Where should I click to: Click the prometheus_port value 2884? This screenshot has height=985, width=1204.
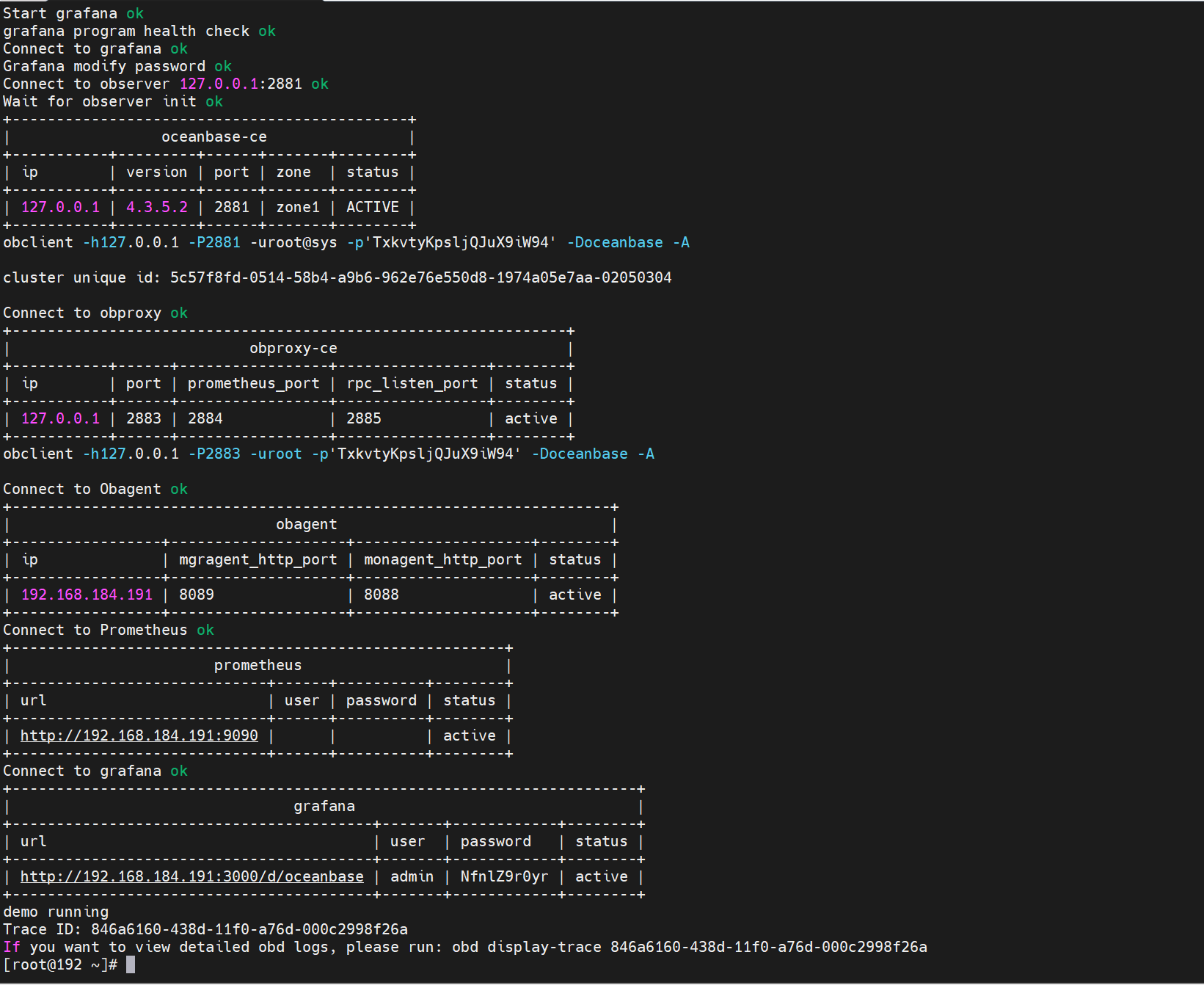coord(205,418)
